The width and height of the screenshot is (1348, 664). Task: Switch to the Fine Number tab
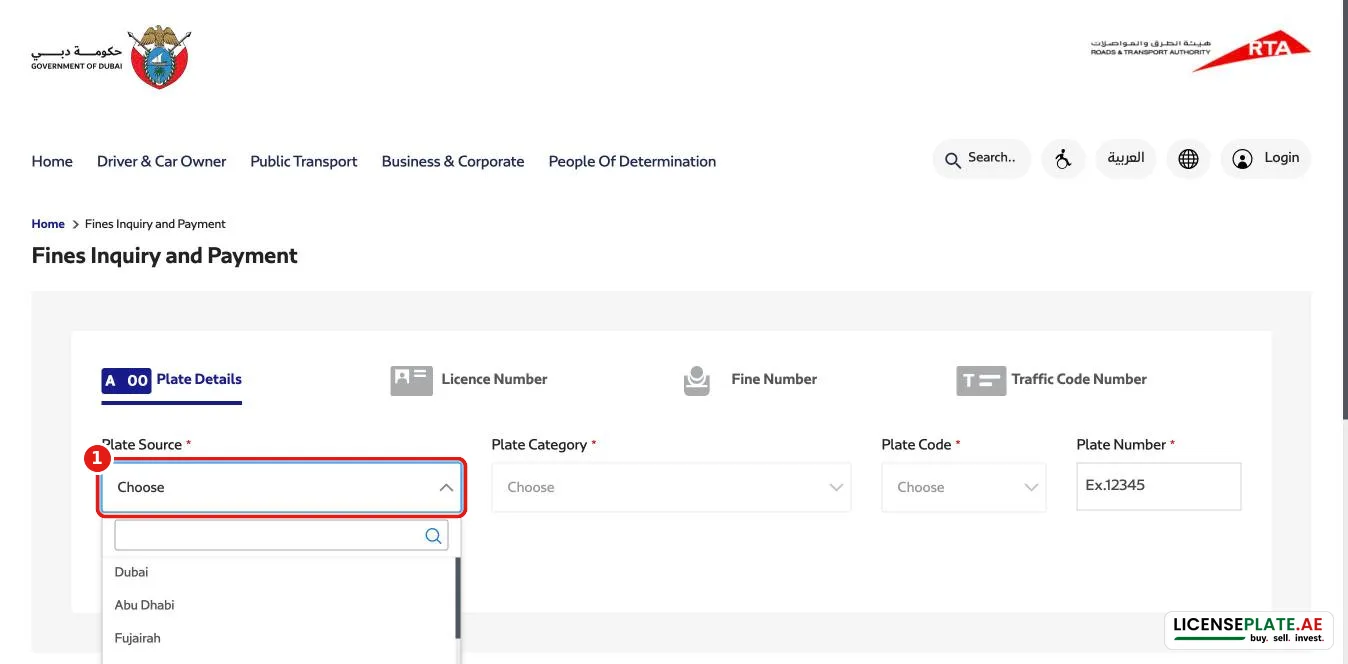750,380
